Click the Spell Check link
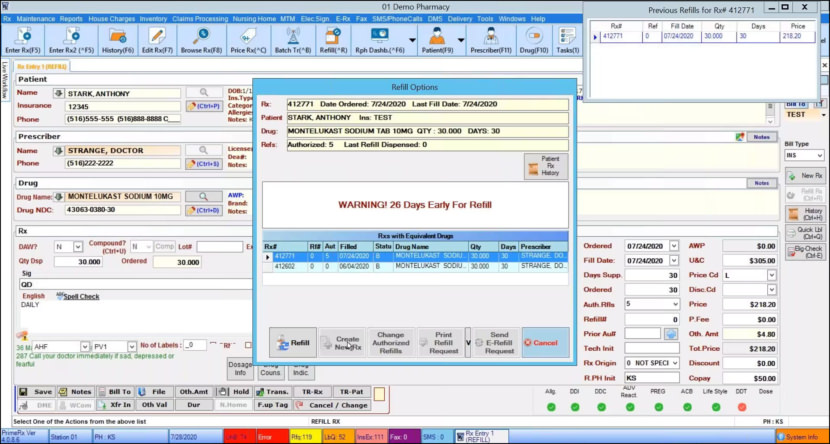This screenshot has height=444, width=830. (81, 296)
